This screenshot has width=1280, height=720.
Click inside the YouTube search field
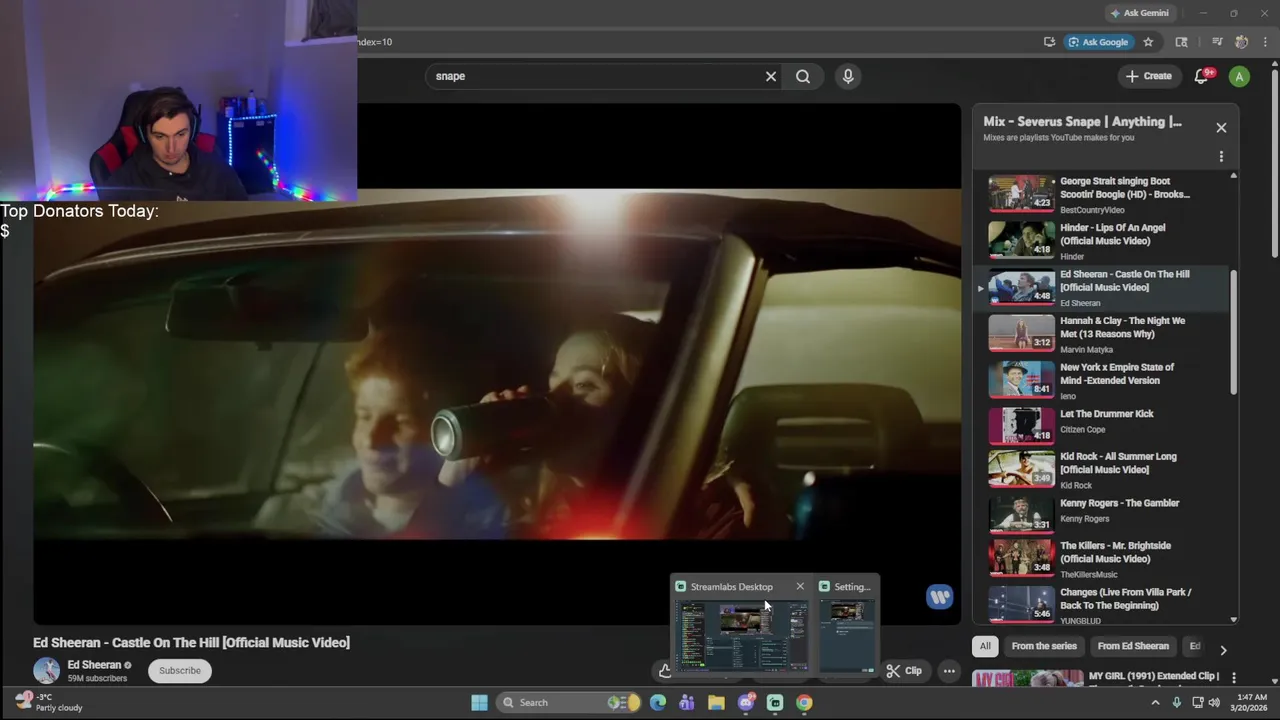coord(595,76)
